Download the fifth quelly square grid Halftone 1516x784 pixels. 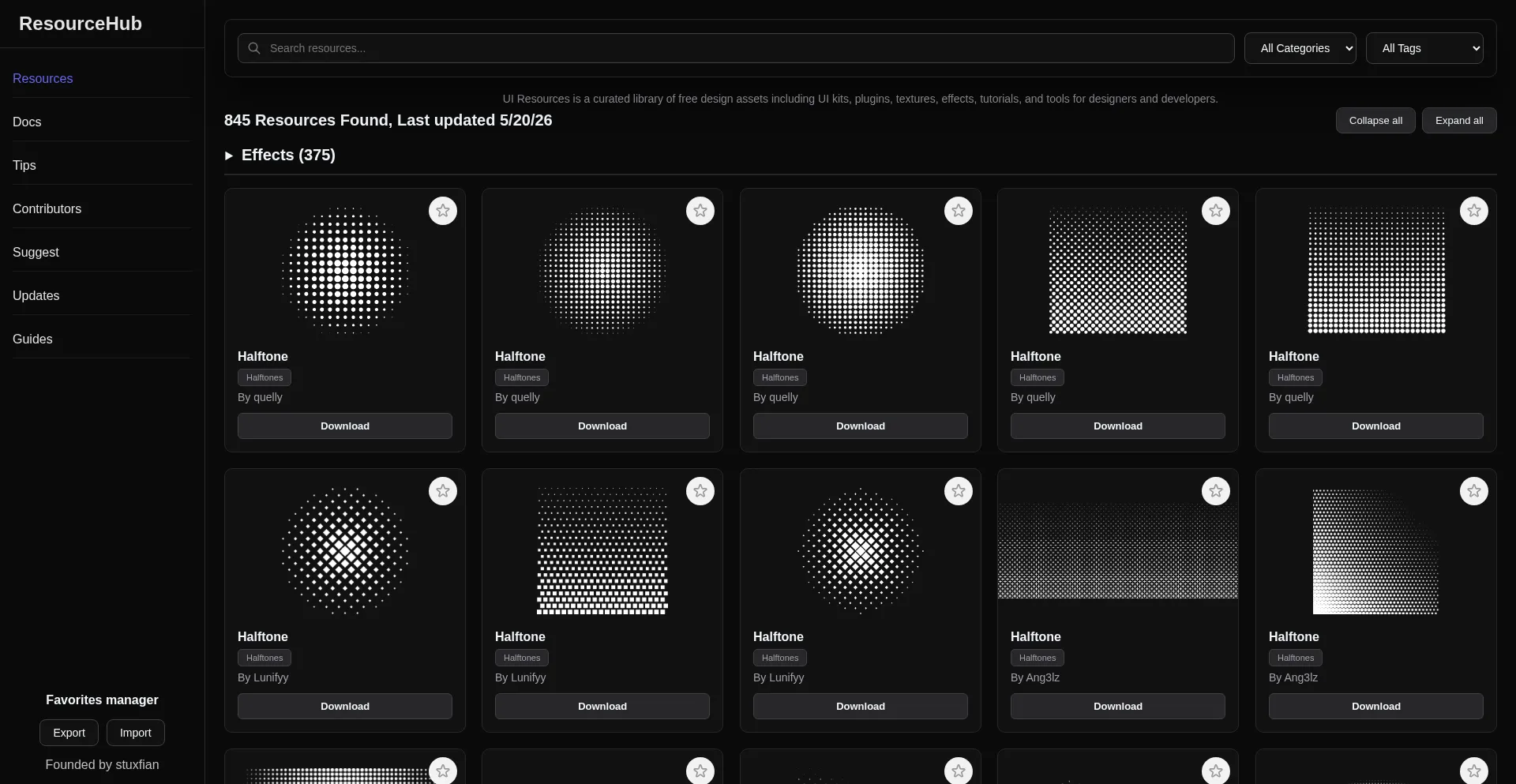[1376, 426]
